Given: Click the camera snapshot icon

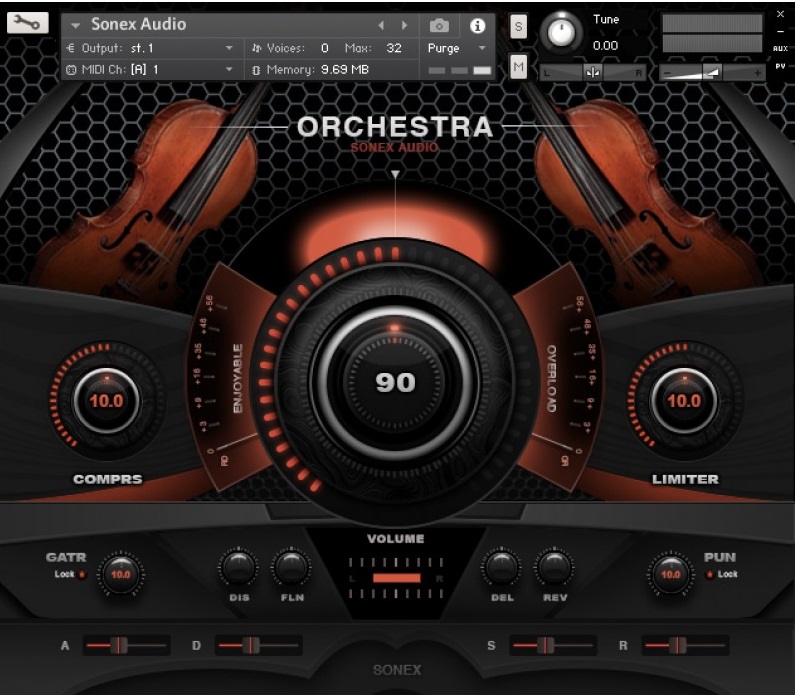Looking at the screenshot, I should [439, 25].
